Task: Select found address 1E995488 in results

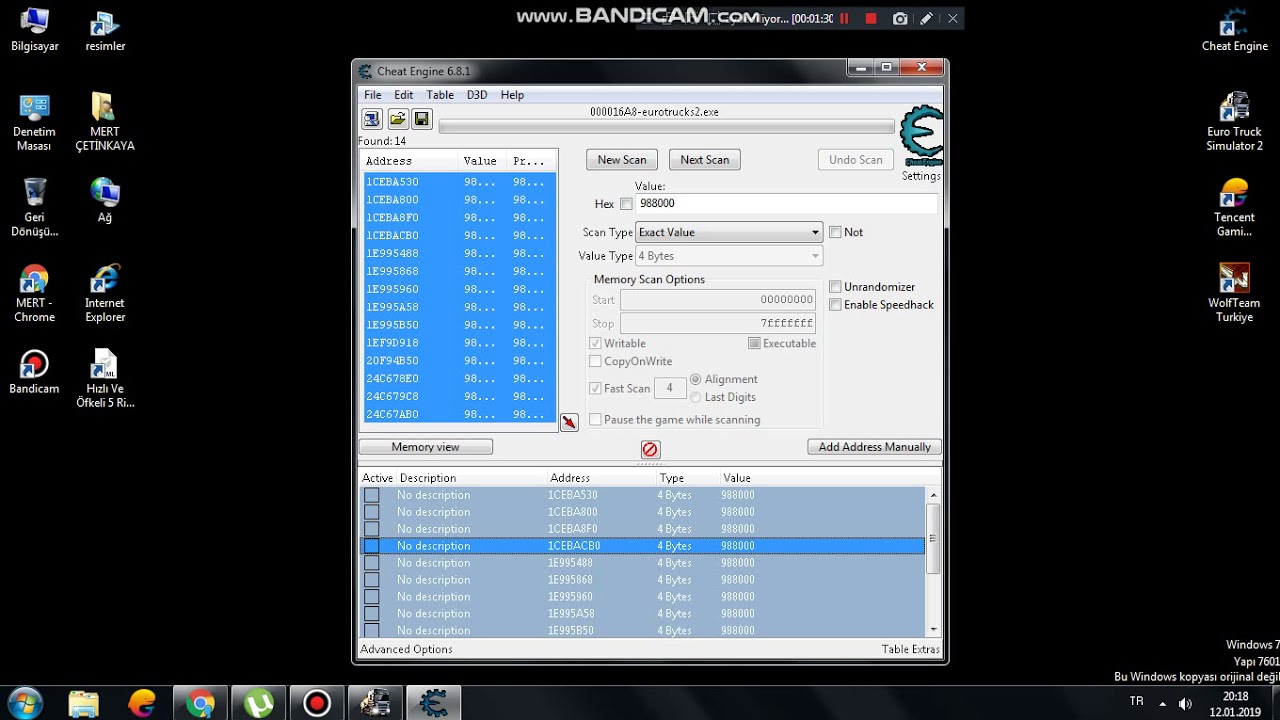Action: [459, 254]
